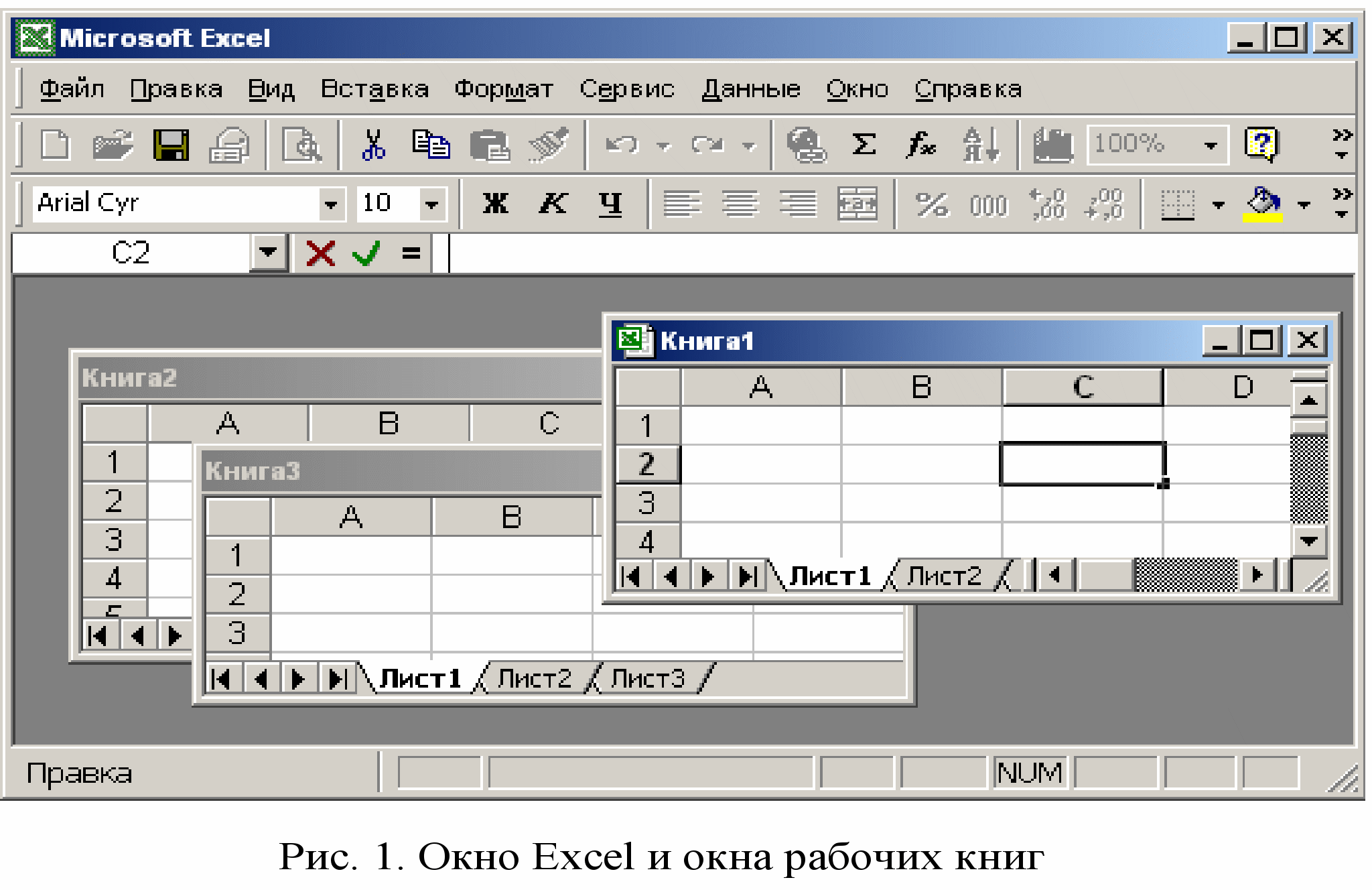Viewport: 1372px width, 890px height.
Task: Open Office Assistant help icon
Action: pyautogui.click(x=1261, y=145)
